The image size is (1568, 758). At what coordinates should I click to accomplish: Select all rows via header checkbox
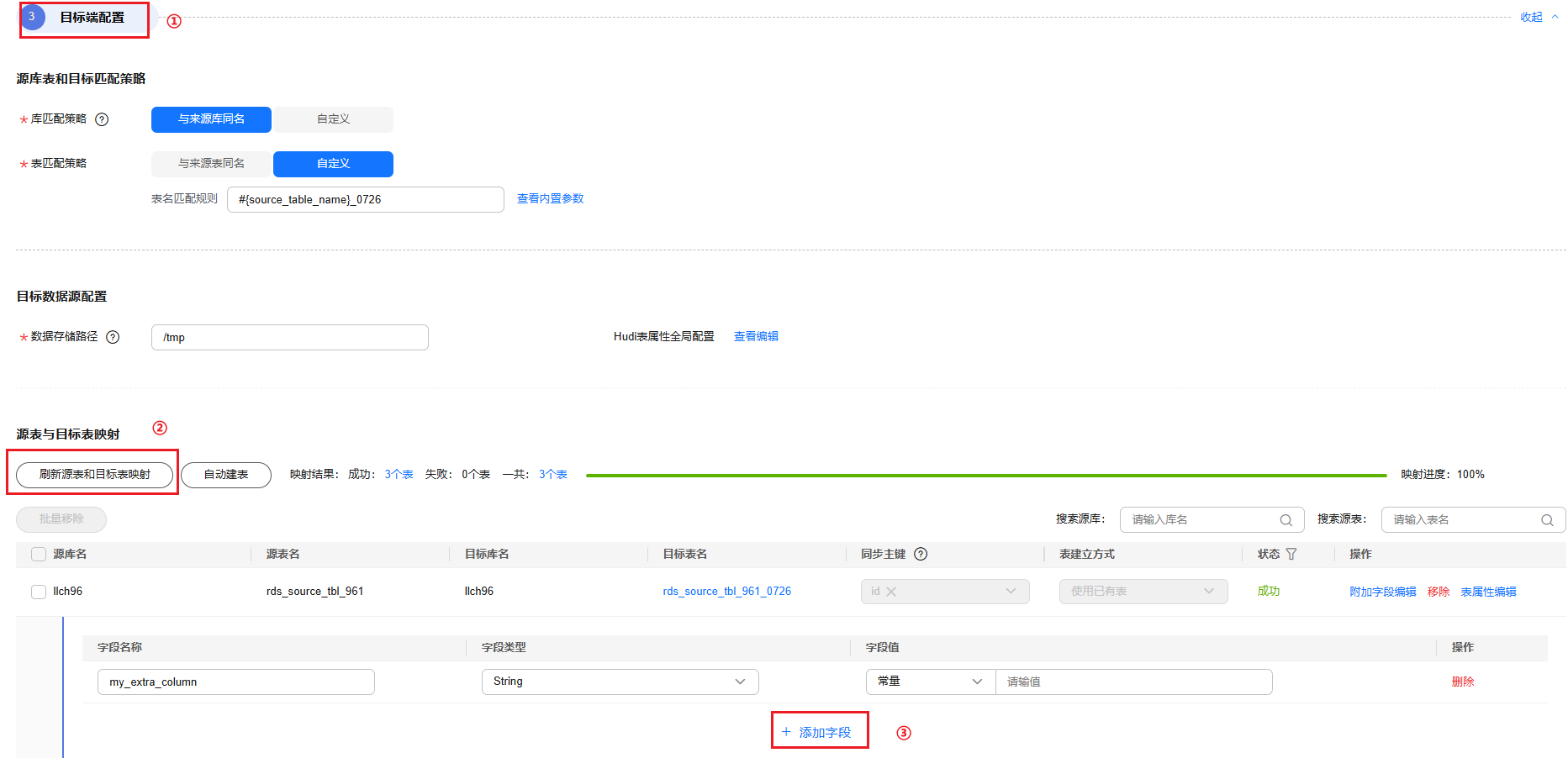coord(39,554)
